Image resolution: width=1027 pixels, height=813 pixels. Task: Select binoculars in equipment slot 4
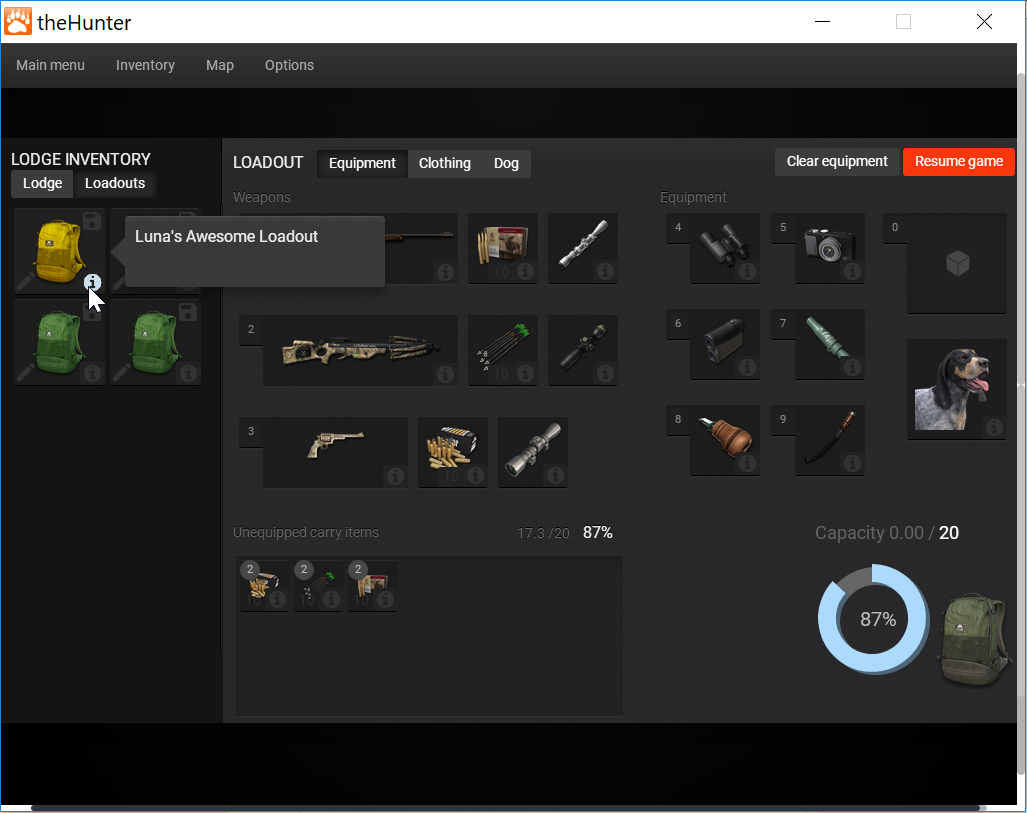(725, 248)
